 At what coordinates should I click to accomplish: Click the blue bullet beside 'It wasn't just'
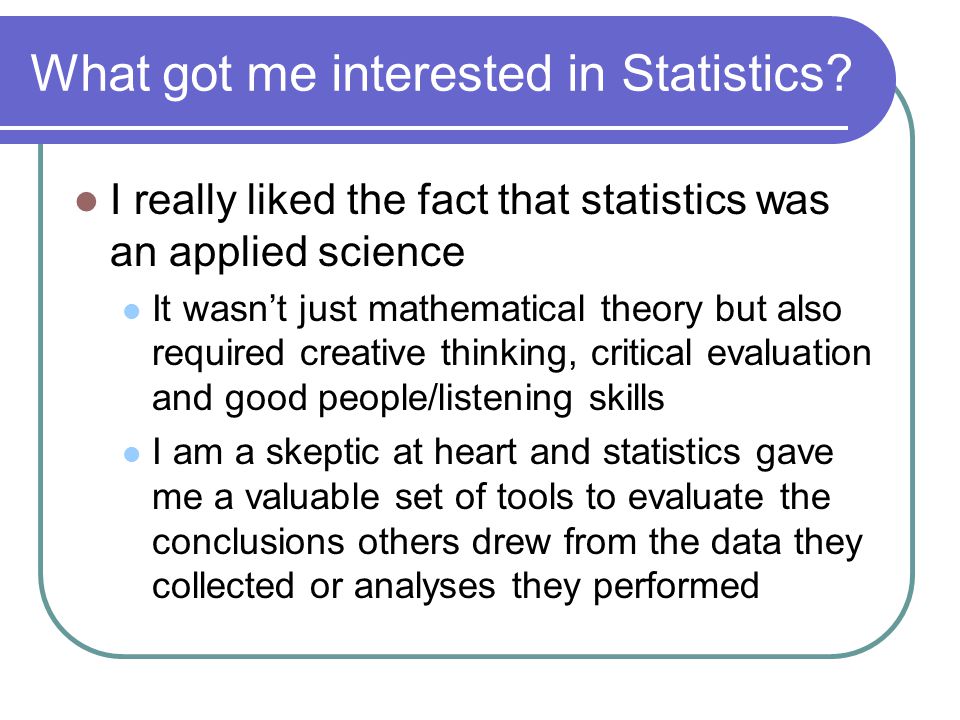(x=132, y=312)
